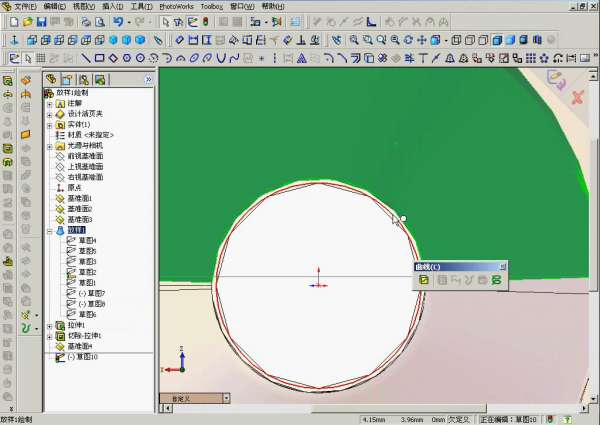Screen dimensions: 600x425
Task: Open the Toolbox menu
Action: tap(211, 6)
